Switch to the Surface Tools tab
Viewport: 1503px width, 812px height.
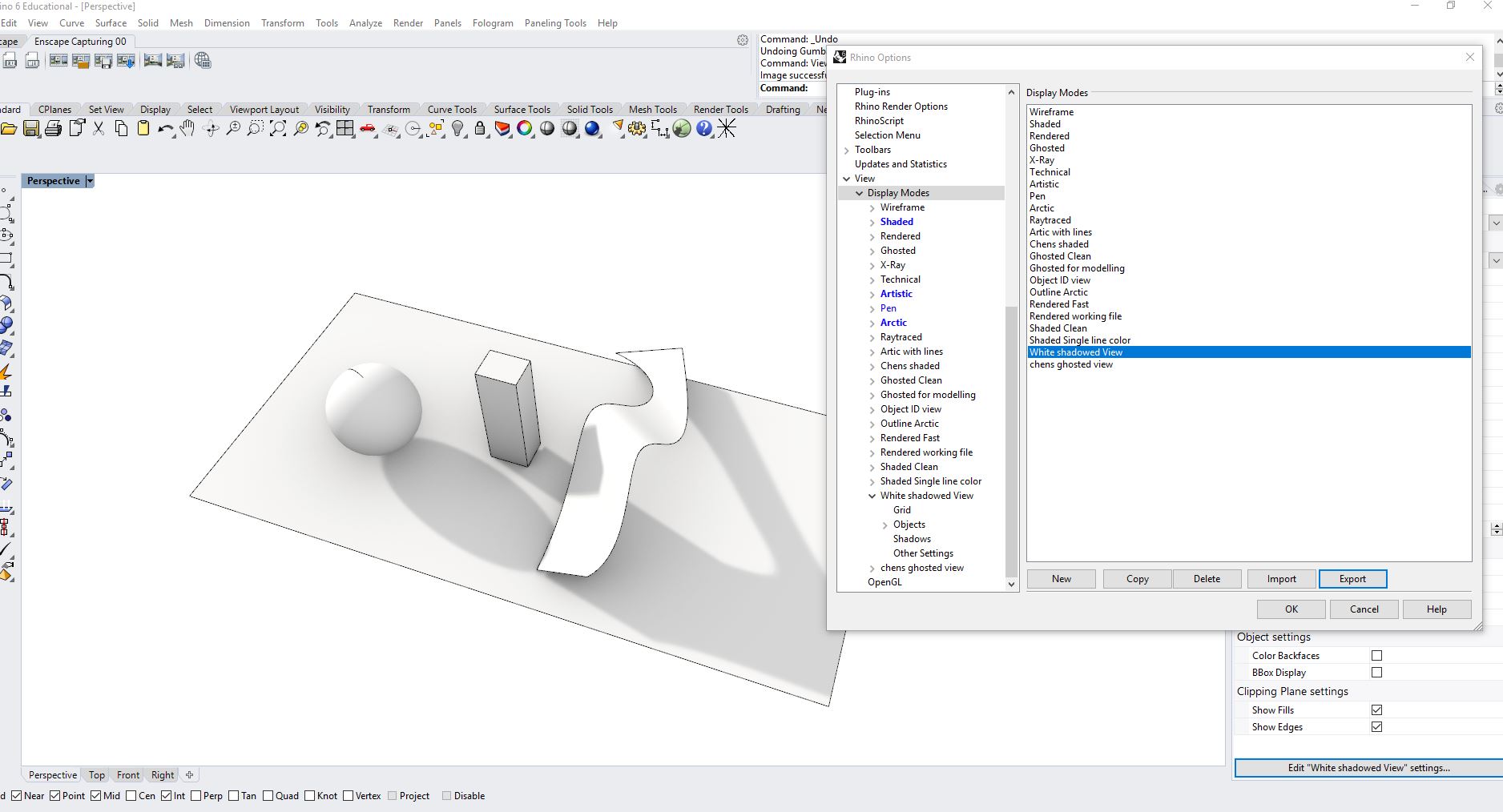522,110
